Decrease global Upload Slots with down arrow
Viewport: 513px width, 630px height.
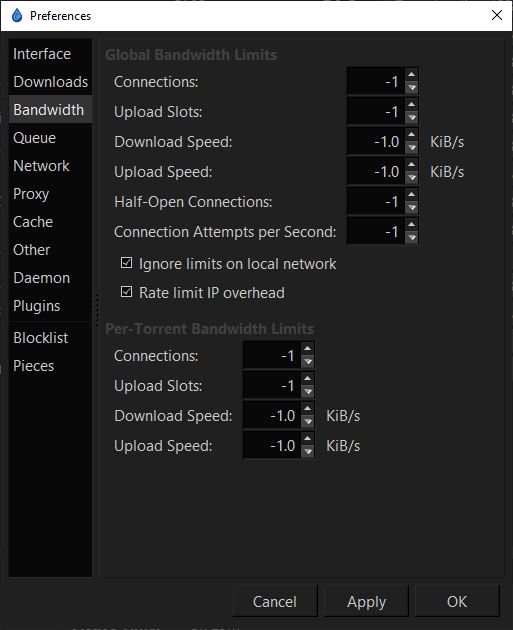point(411,118)
